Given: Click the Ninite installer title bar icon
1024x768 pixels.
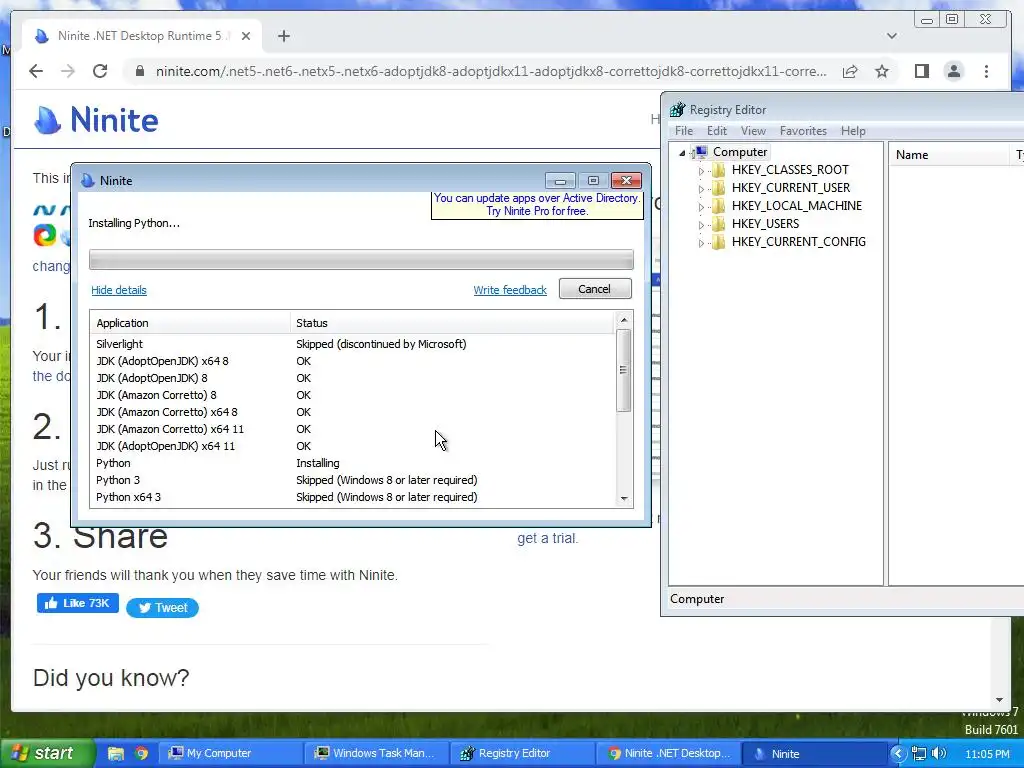Looking at the screenshot, I should pos(88,180).
